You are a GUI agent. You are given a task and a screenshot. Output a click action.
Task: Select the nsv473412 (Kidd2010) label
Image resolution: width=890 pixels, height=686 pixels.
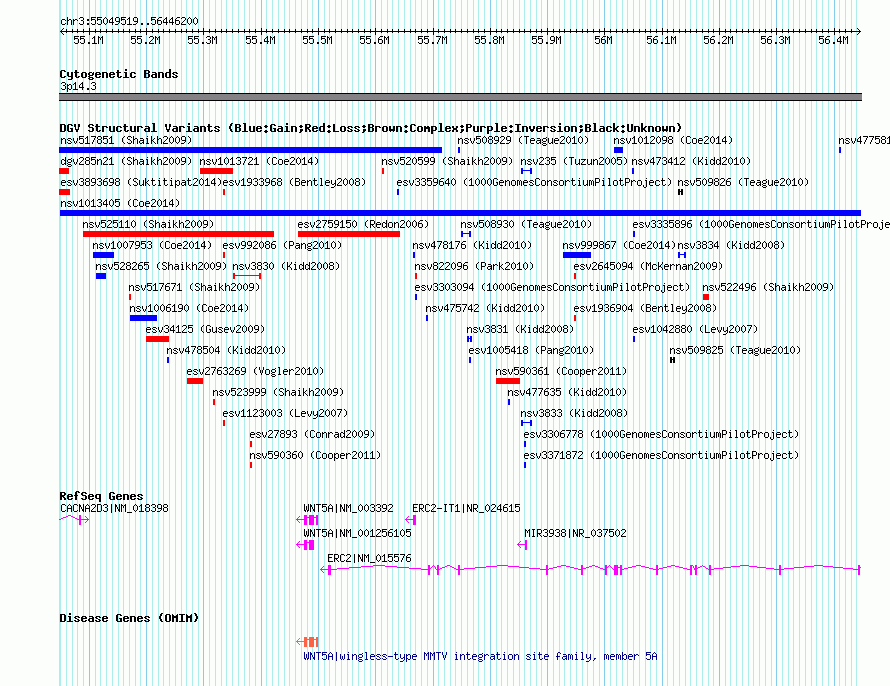tap(691, 161)
